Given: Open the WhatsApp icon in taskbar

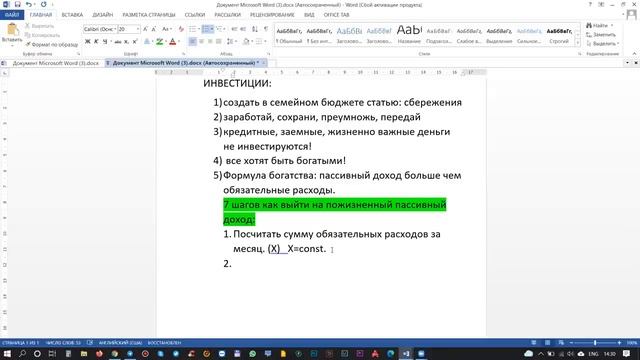Looking at the screenshot, I should pyautogui.click(x=252, y=353).
